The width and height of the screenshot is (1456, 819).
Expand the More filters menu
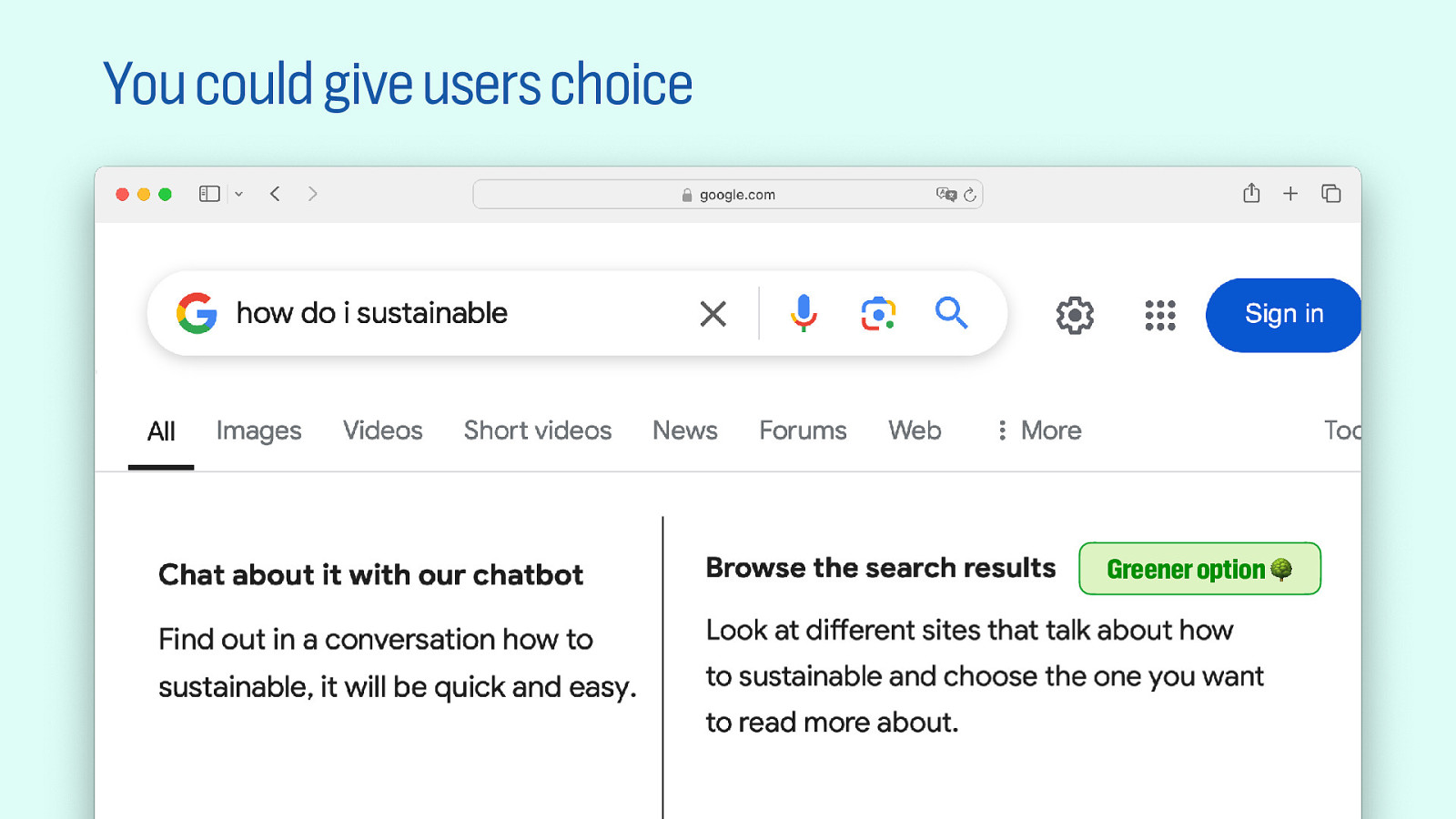(1039, 430)
